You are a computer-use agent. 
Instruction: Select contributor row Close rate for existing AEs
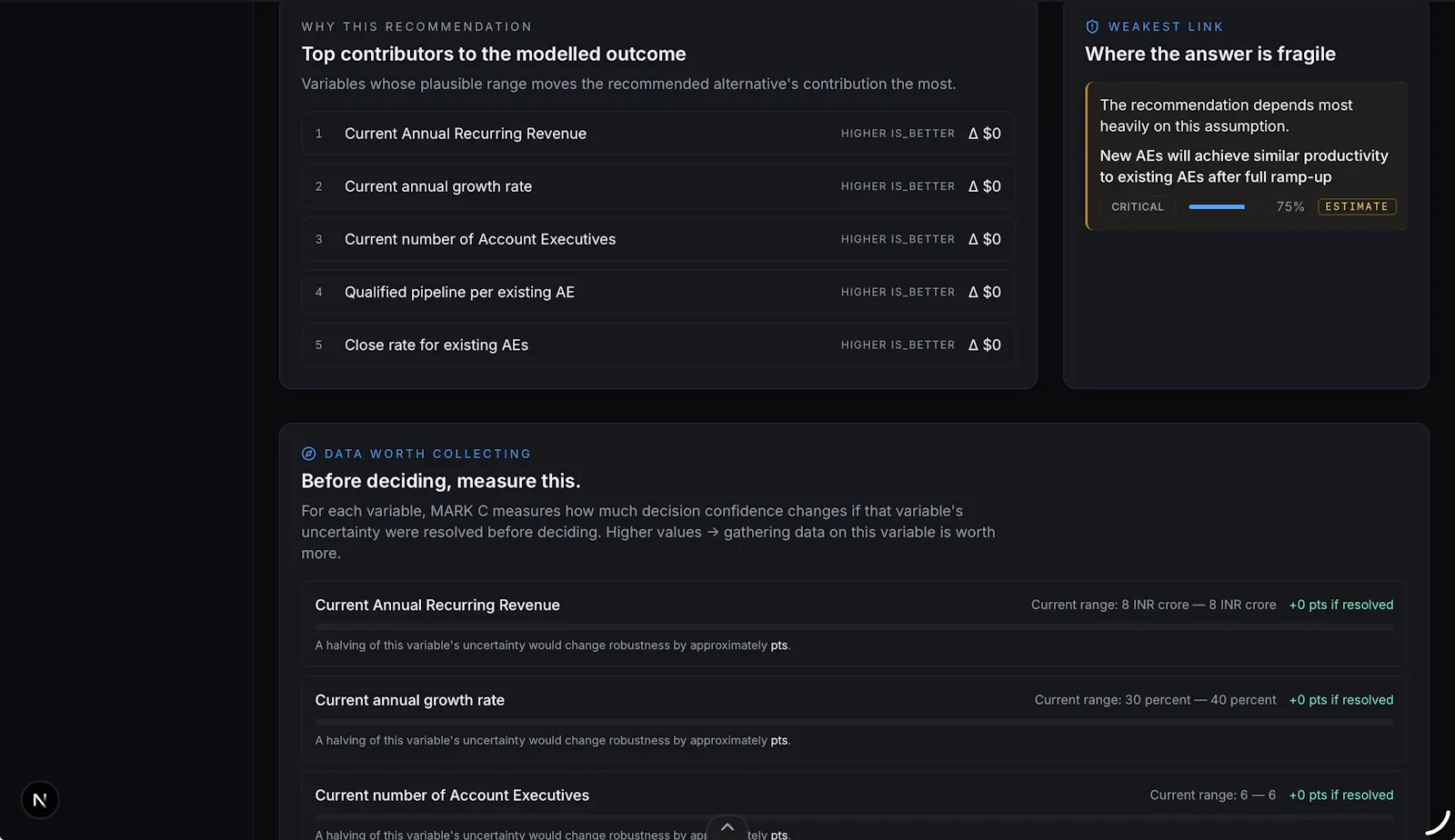pos(658,345)
